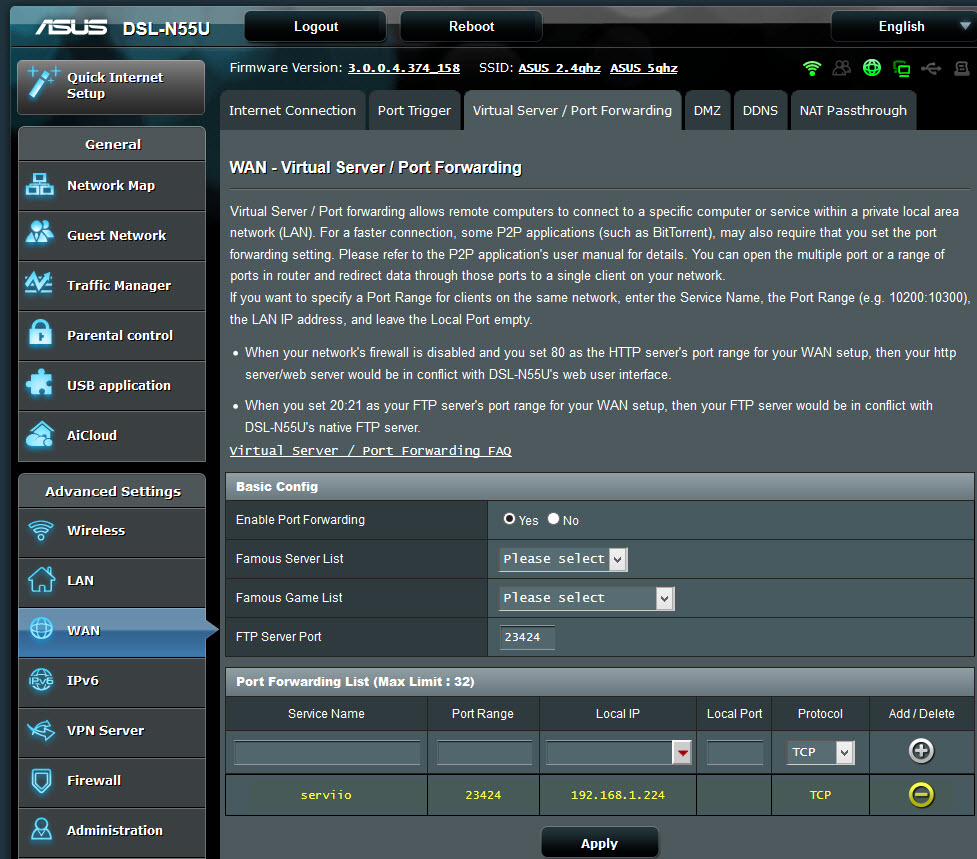
Task: Click the Wi-Fi signal status icon
Action: point(812,68)
